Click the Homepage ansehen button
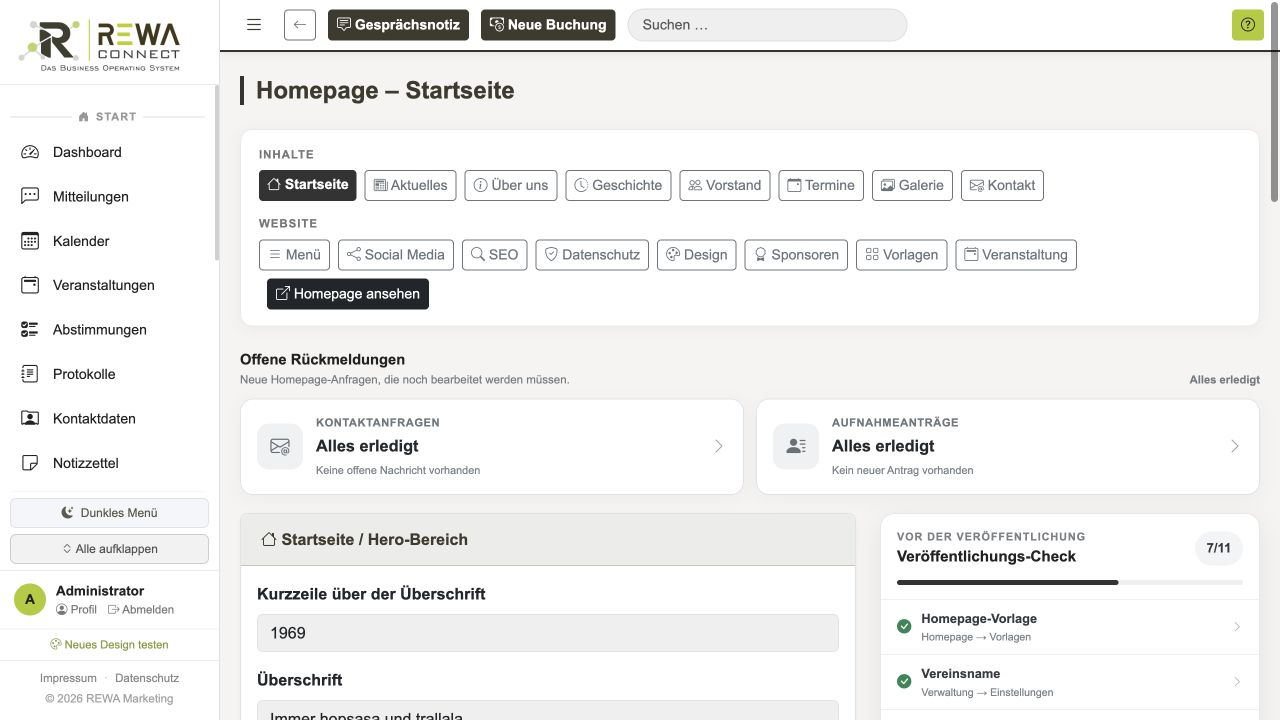Viewport: 1280px width, 720px height. point(348,294)
